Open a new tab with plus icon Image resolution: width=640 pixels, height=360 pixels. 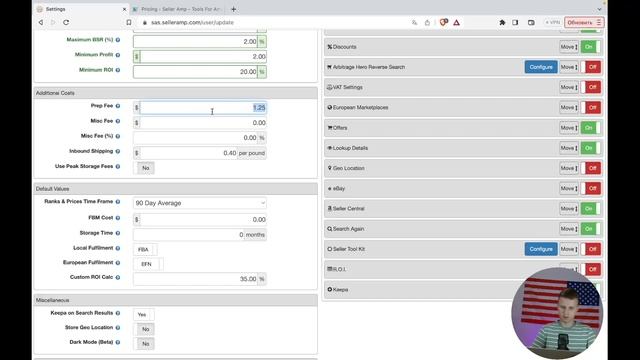pos(233,9)
